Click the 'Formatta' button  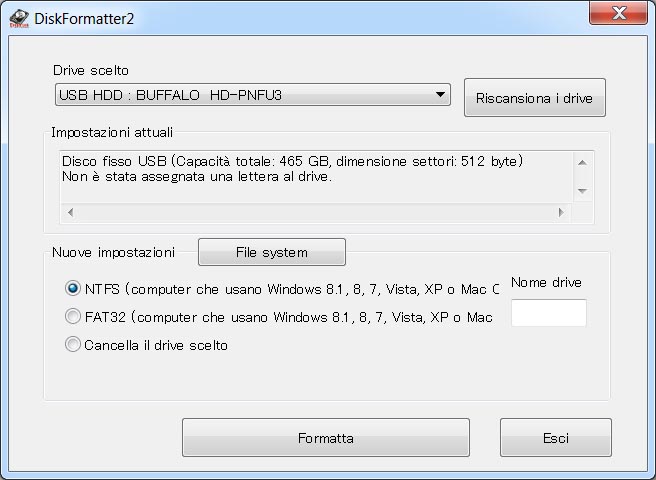tap(325, 438)
